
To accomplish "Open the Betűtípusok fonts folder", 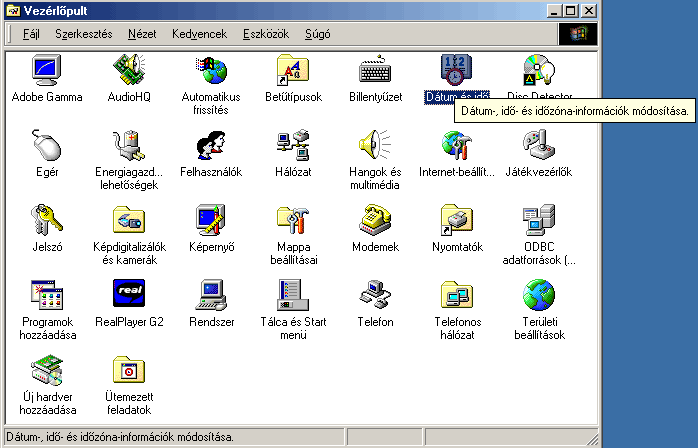I will tap(293, 71).
